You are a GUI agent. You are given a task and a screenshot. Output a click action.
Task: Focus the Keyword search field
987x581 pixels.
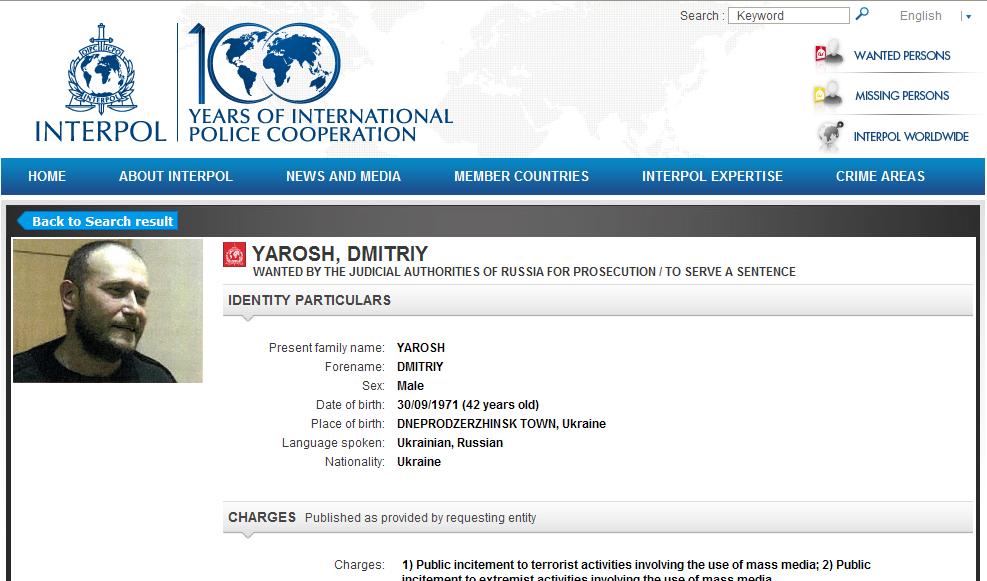(789, 16)
